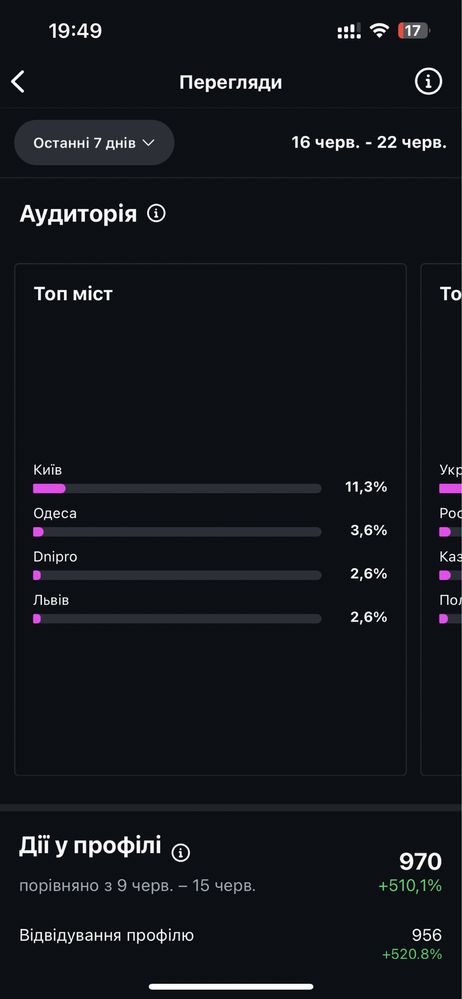Viewport: 462px width, 999px height.
Task: Open the Останні 7 днів dropdown
Action: point(94,143)
